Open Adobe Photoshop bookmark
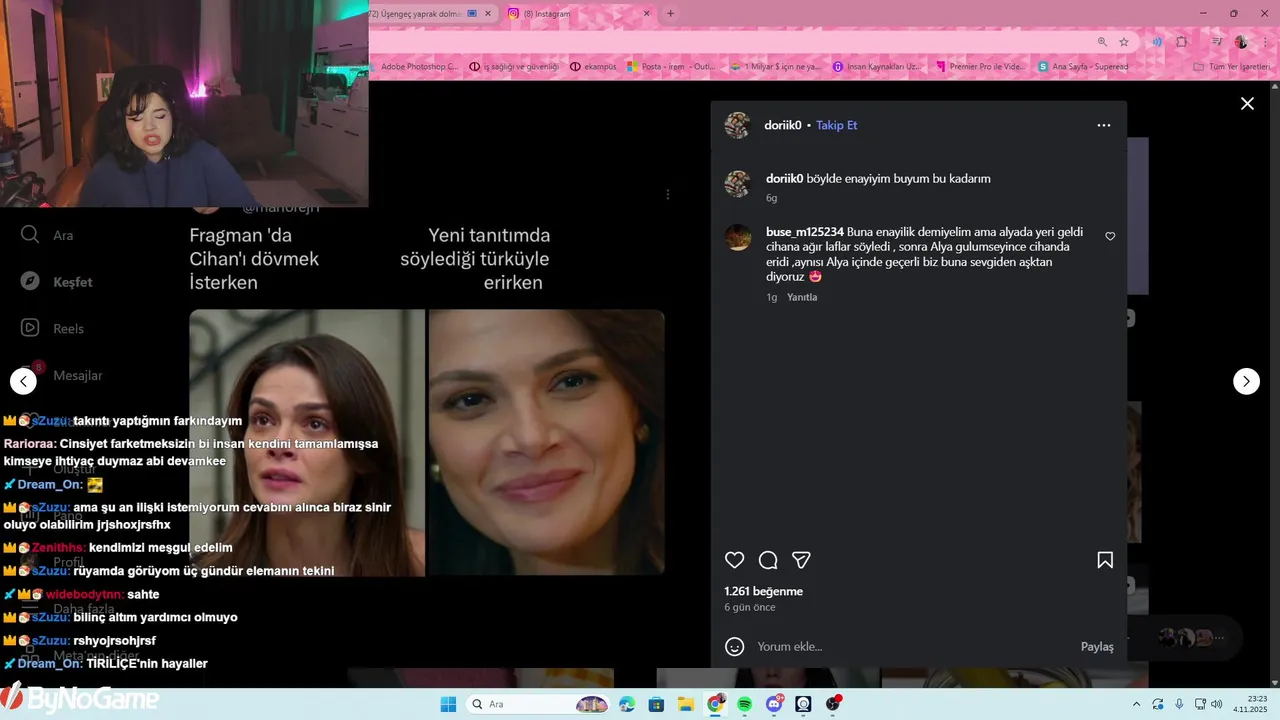The width and height of the screenshot is (1280, 720). [418, 67]
